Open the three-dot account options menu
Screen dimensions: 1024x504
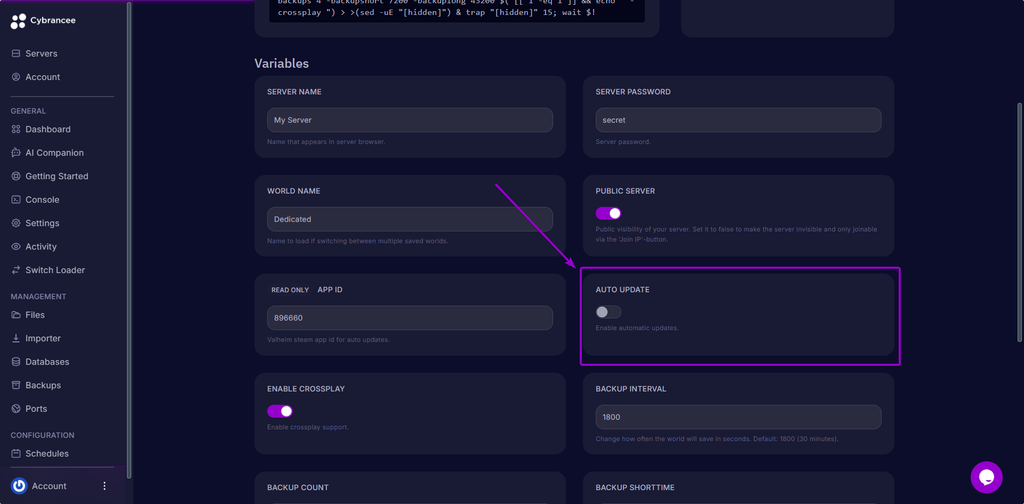coord(104,486)
